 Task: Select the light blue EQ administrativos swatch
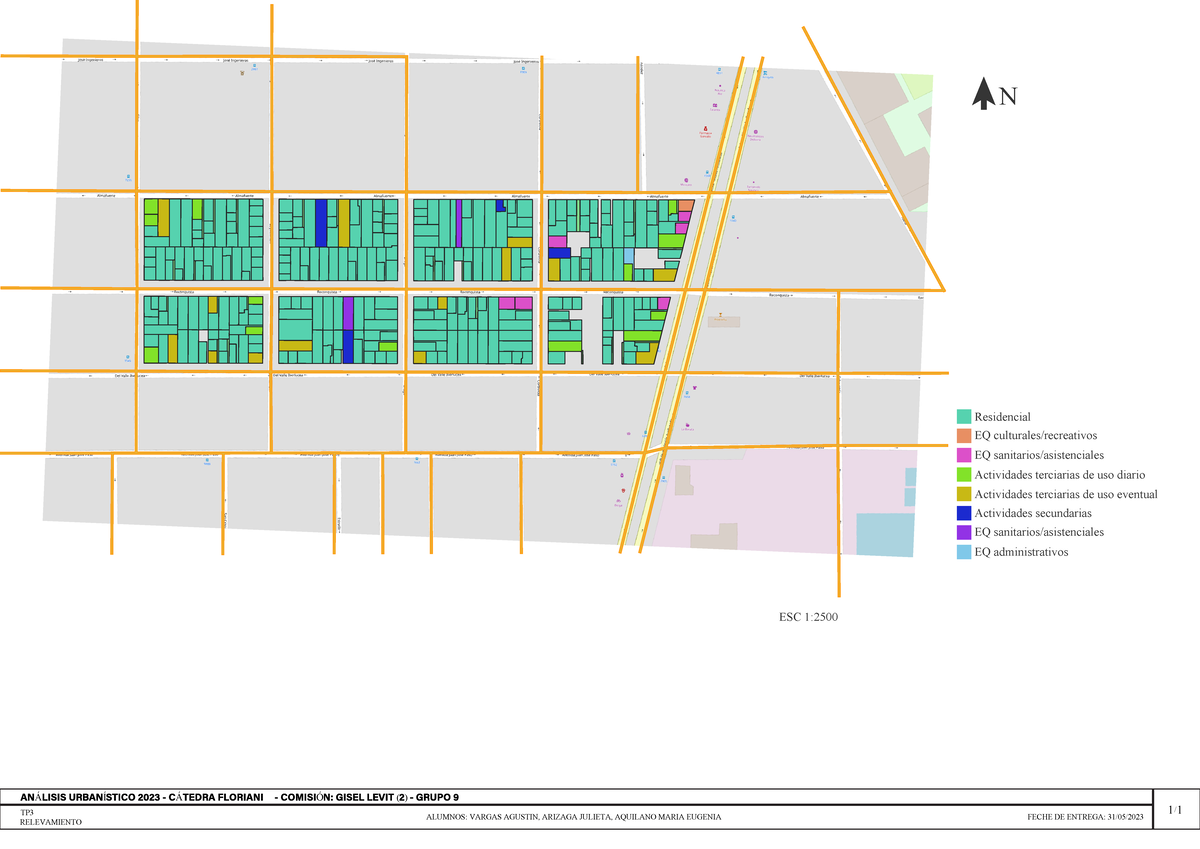pos(964,551)
